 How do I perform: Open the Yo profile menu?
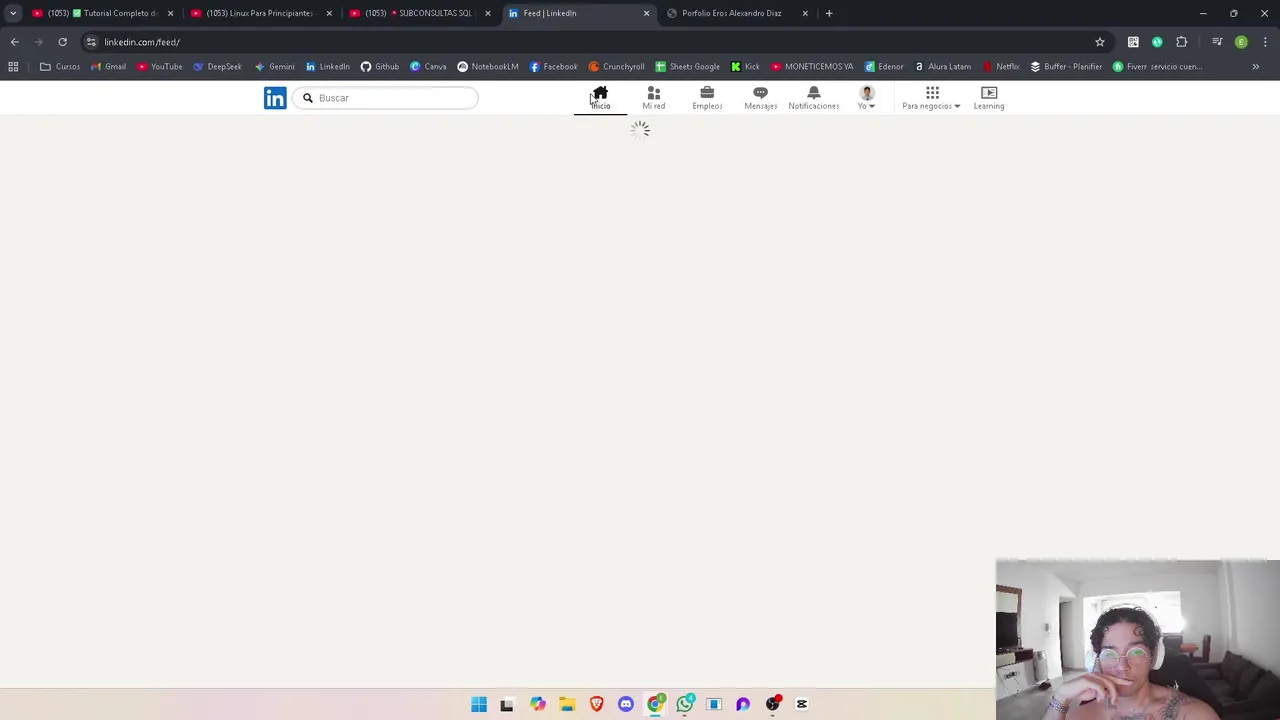(x=866, y=98)
